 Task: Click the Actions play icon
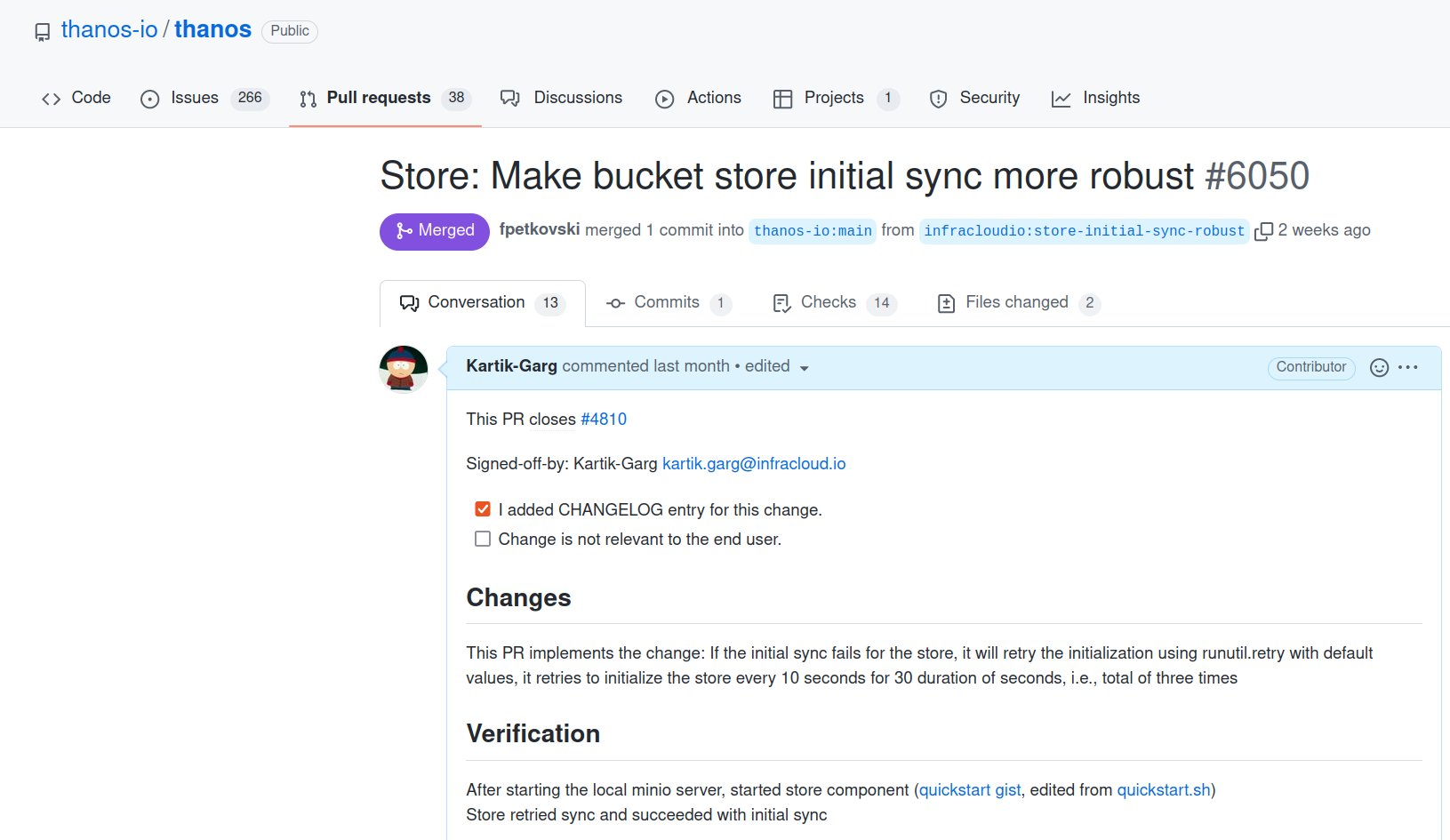[664, 98]
